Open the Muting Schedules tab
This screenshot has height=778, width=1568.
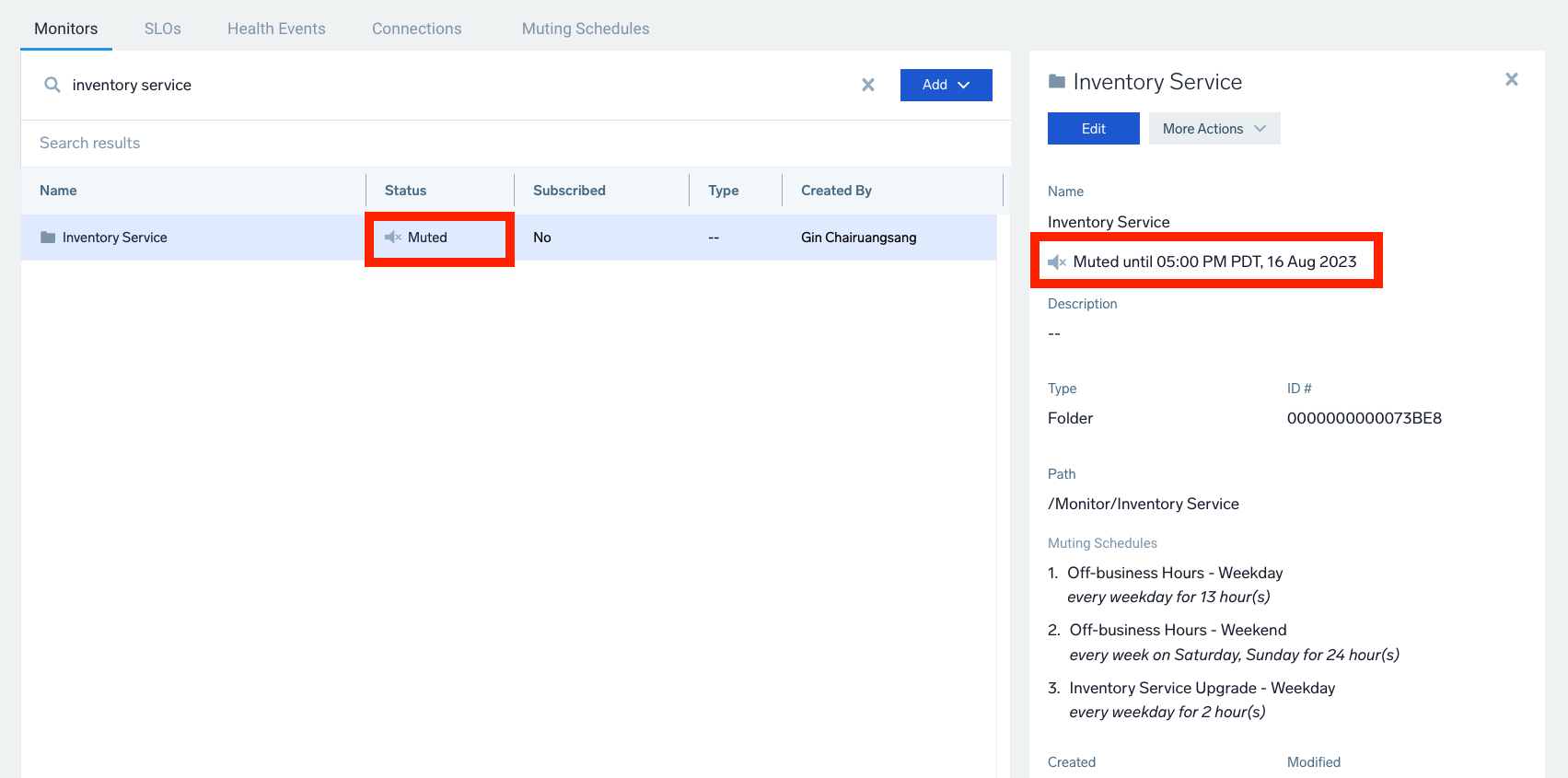click(585, 29)
